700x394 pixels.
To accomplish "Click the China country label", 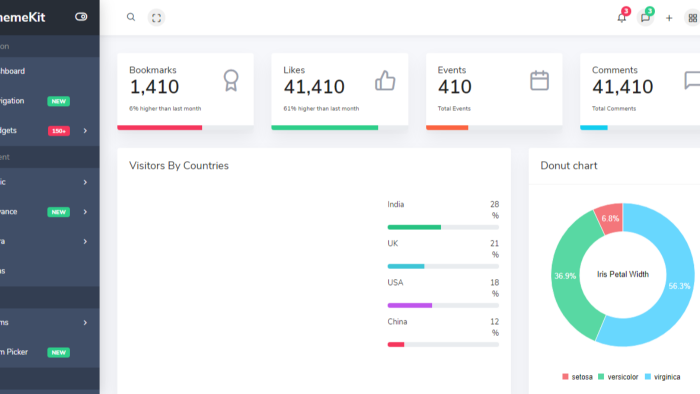I will tap(397, 322).
